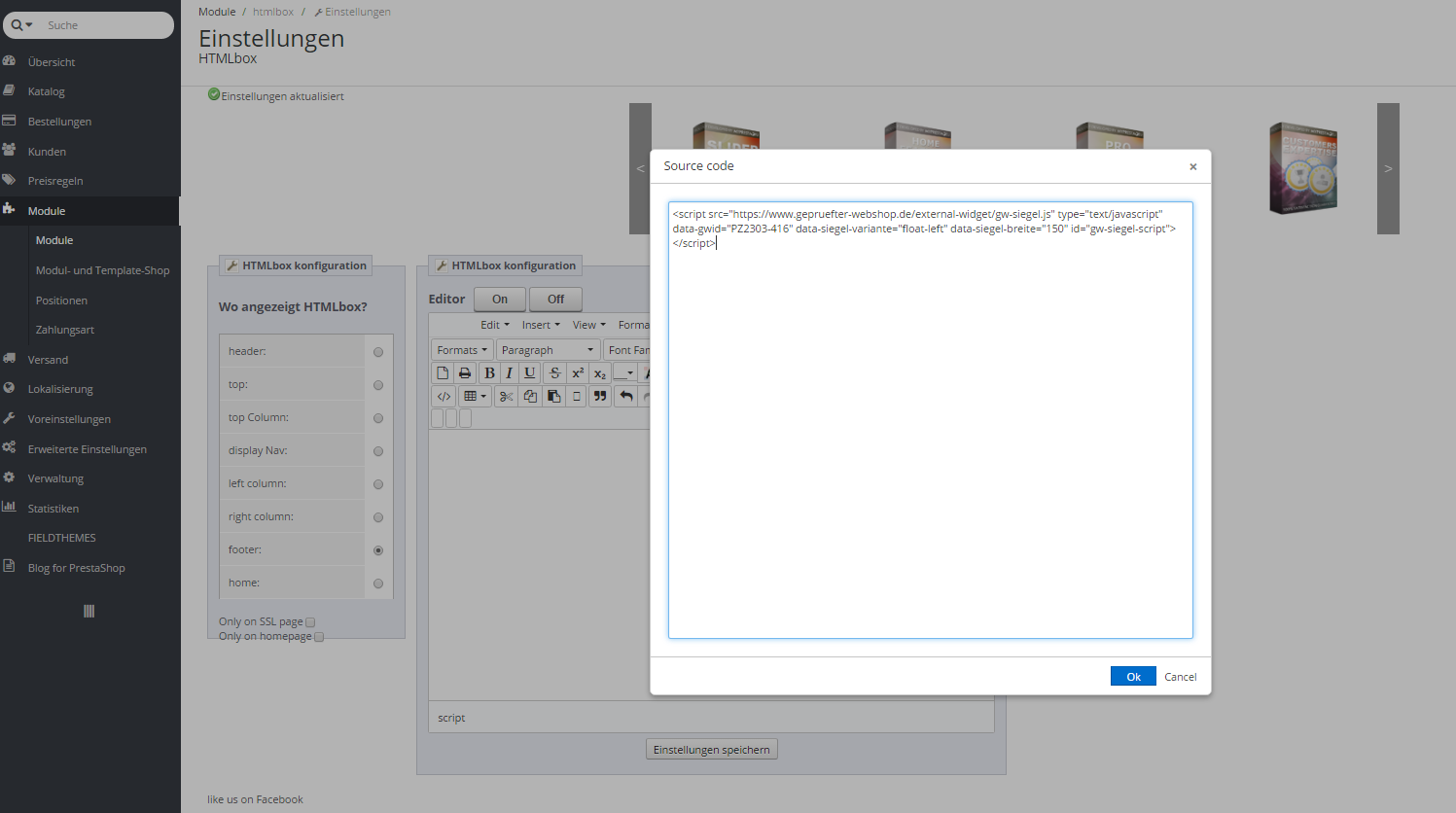Open Erweiterte Einstellungen in sidebar
Image resolution: width=1456 pixels, height=813 pixels.
click(x=88, y=449)
